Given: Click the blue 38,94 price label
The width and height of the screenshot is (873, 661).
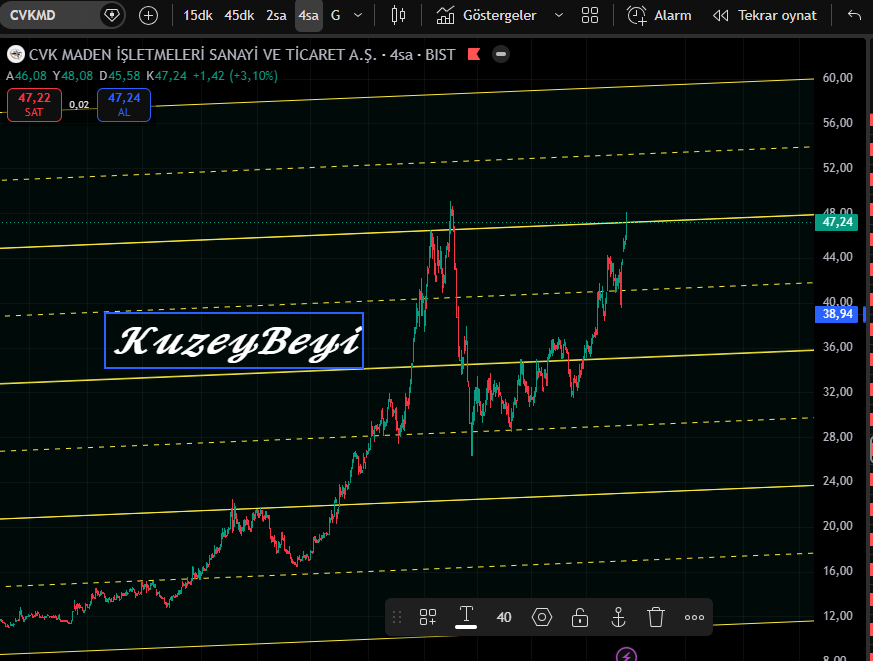Looking at the screenshot, I should pyautogui.click(x=837, y=314).
